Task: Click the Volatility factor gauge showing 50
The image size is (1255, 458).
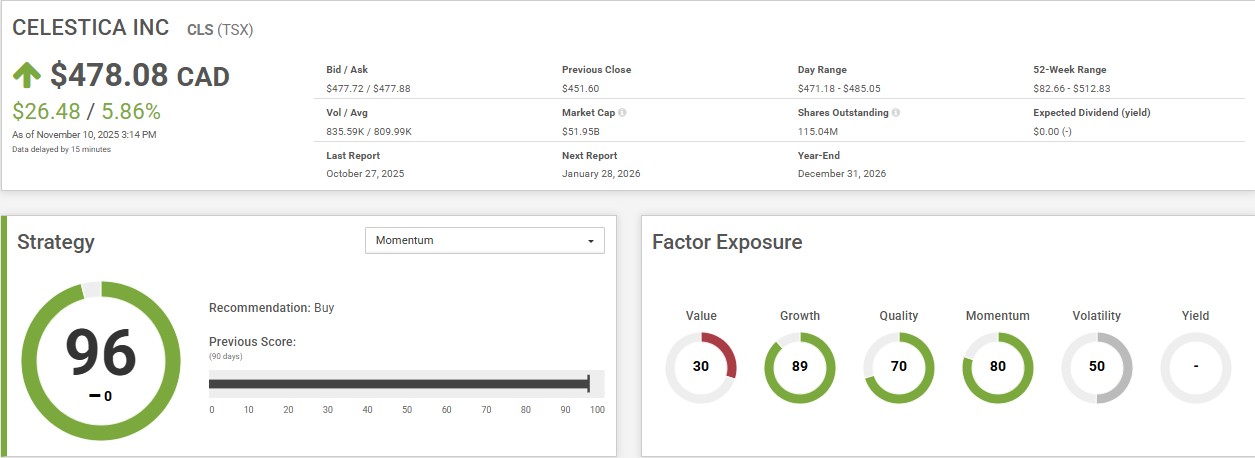Action: coord(1096,367)
